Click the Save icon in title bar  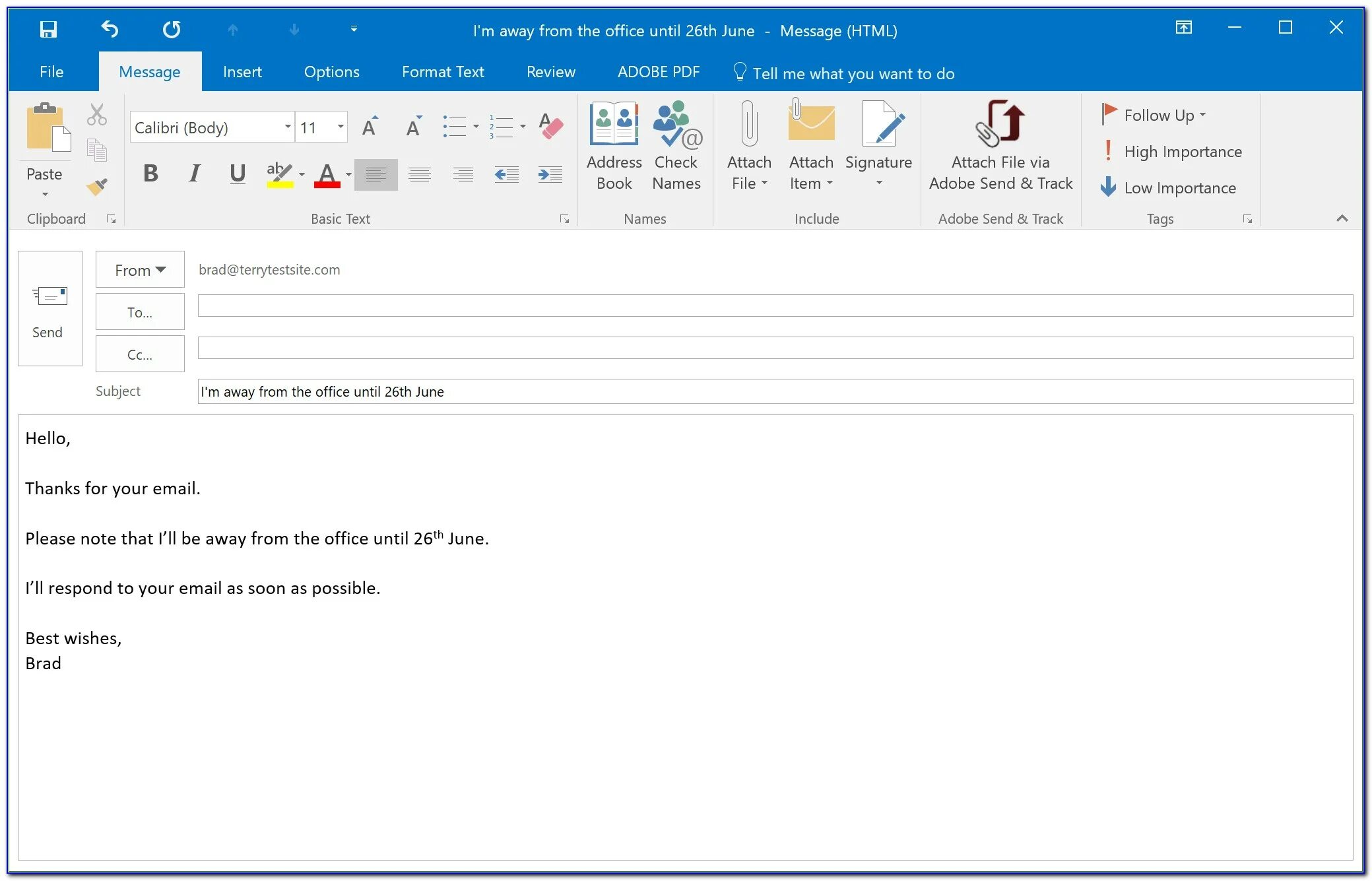(48, 30)
